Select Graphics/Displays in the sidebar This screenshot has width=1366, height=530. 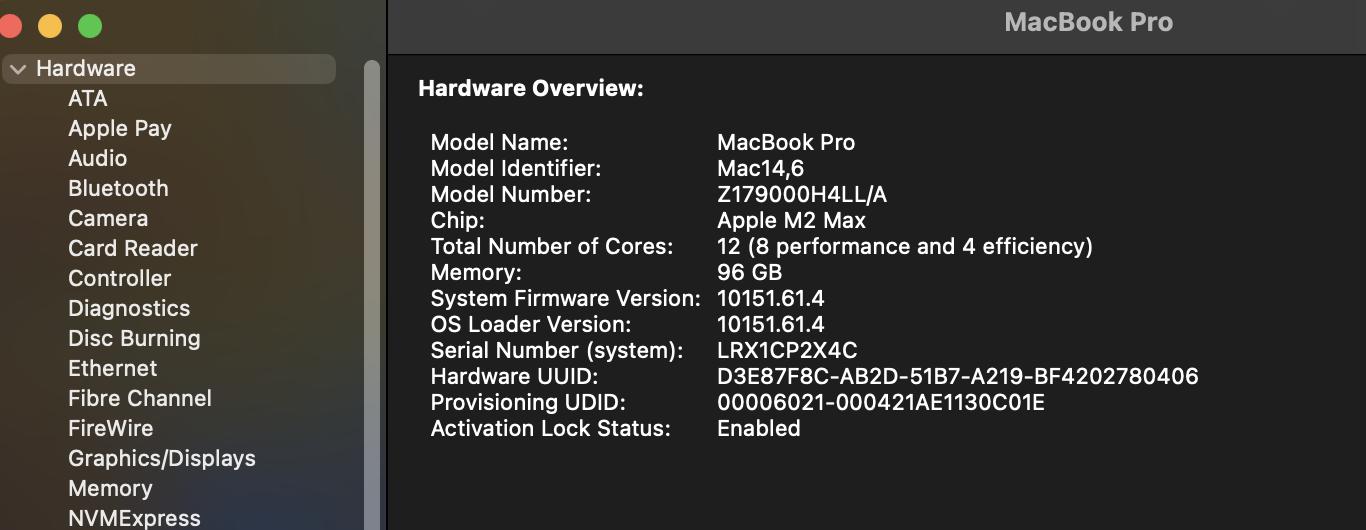162,459
